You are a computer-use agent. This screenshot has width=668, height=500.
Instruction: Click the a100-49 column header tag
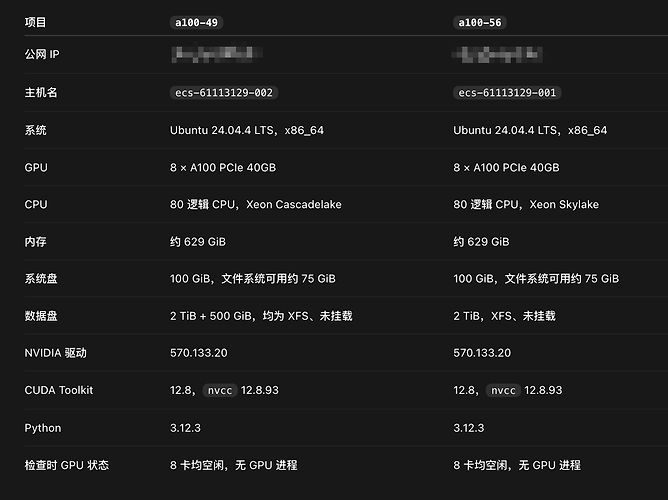tap(196, 23)
